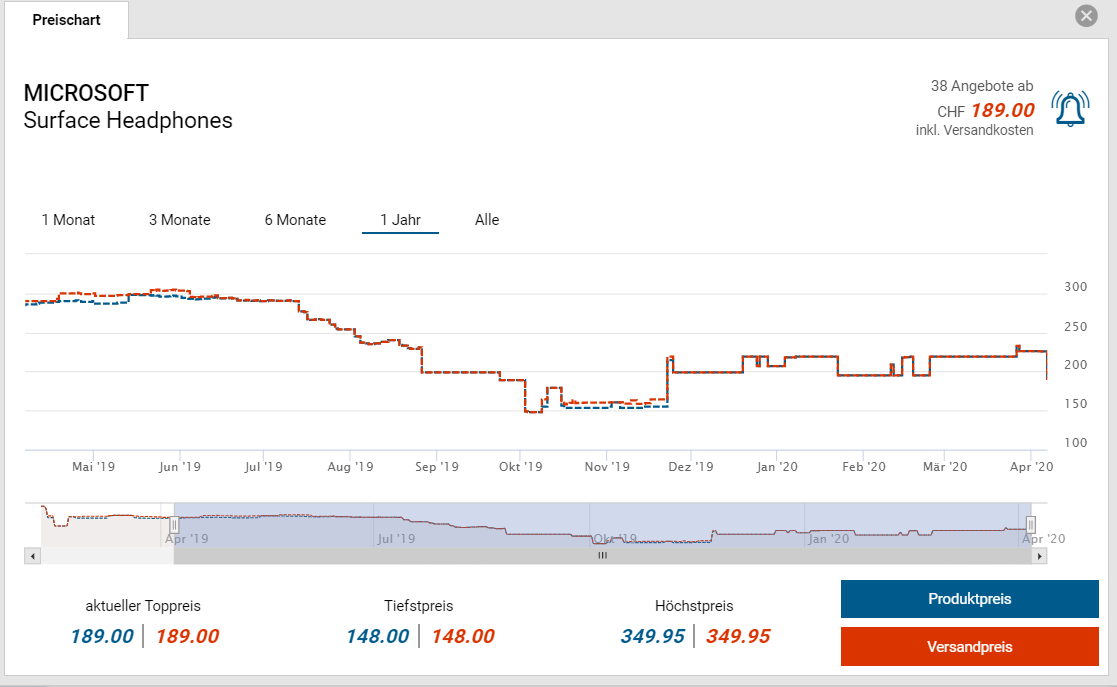Screen dimensions: 1117x687
Task: Click the unselected navigator area before Apr '19
Action: [105, 525]
